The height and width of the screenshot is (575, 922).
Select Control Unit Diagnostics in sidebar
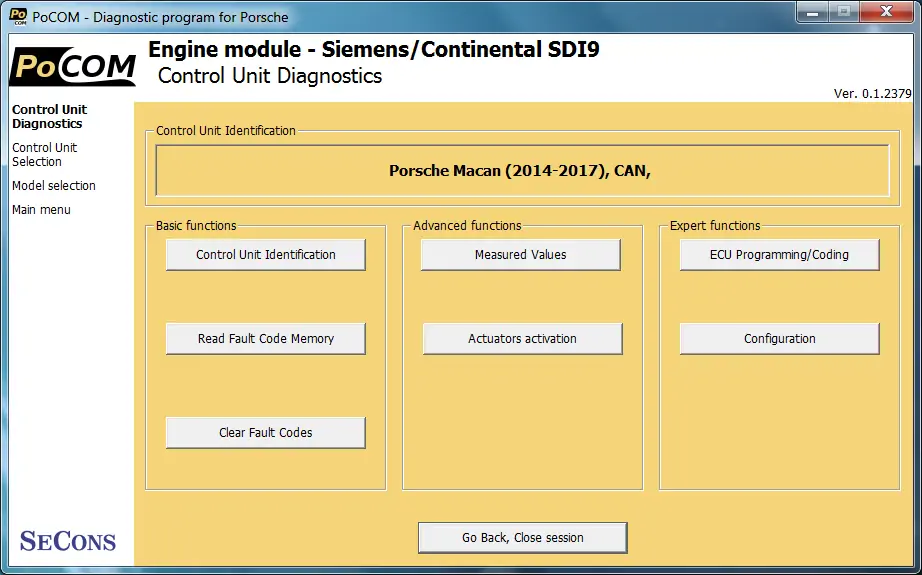[x=49, y=116]
